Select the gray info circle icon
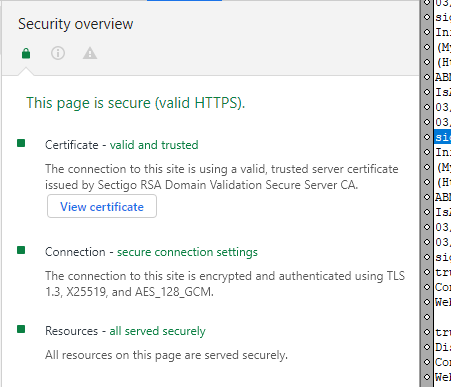The image size is (451, 387). click(58, 53)
